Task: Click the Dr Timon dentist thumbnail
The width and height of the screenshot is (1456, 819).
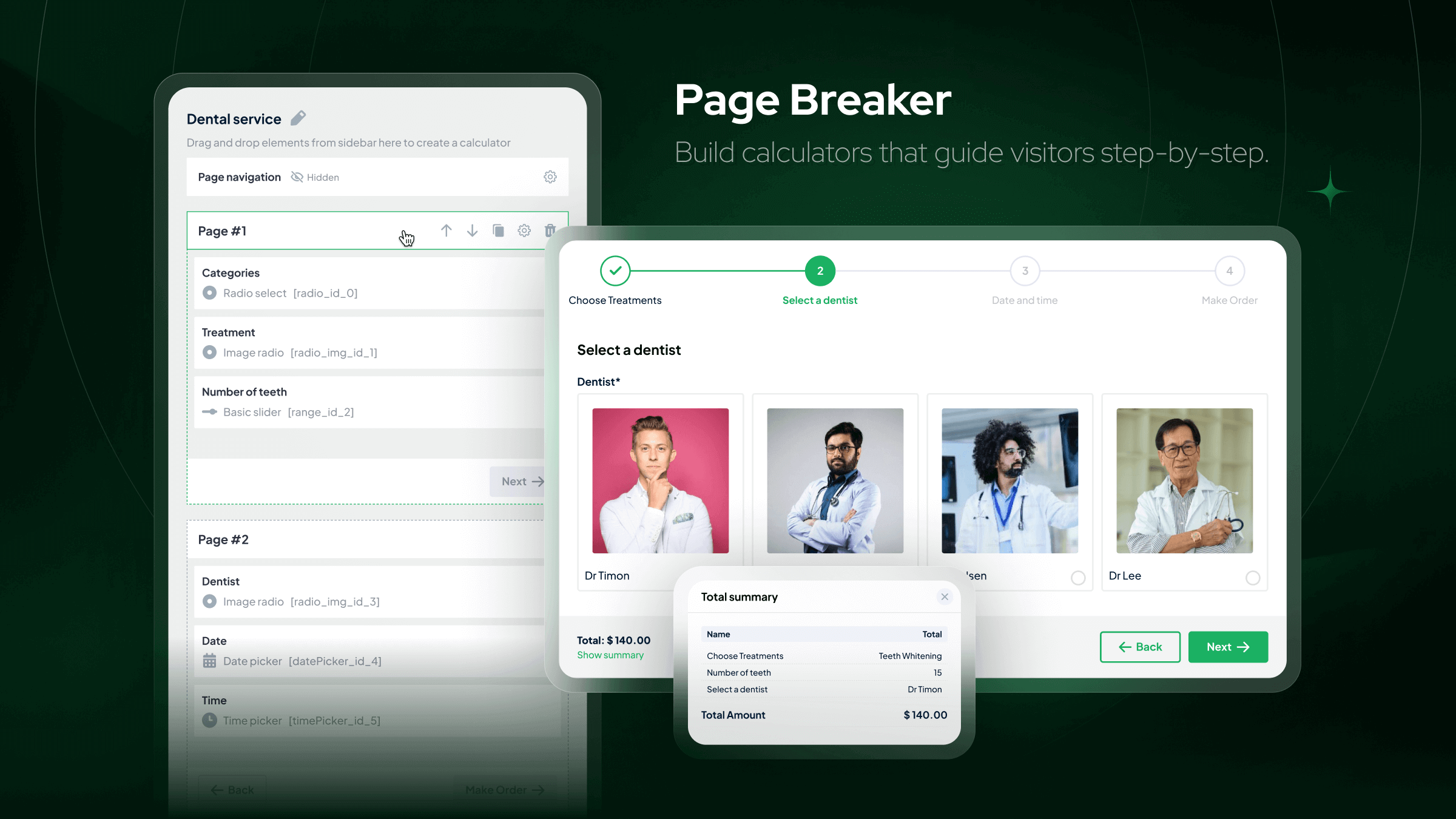Action: [x=660, y=481]
